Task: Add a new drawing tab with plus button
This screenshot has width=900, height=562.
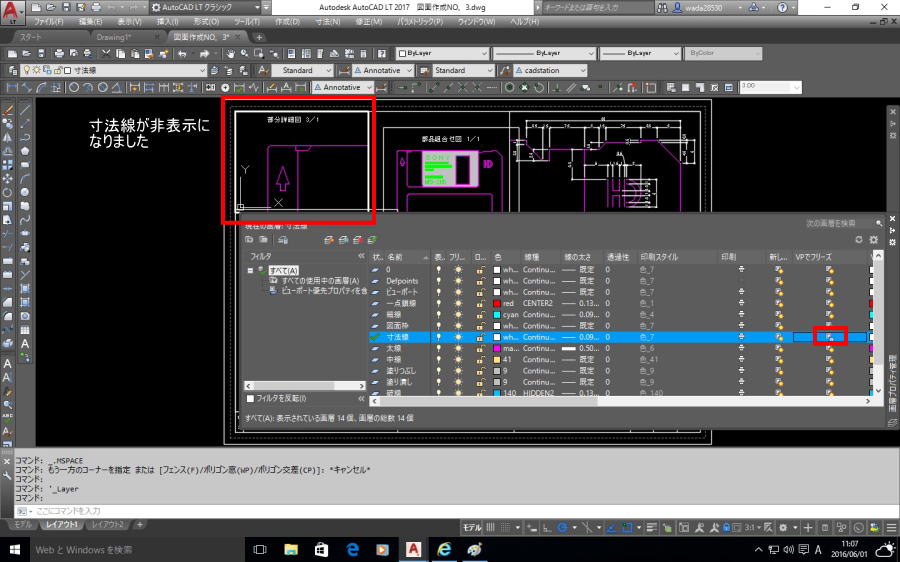Action: (259, 37)
